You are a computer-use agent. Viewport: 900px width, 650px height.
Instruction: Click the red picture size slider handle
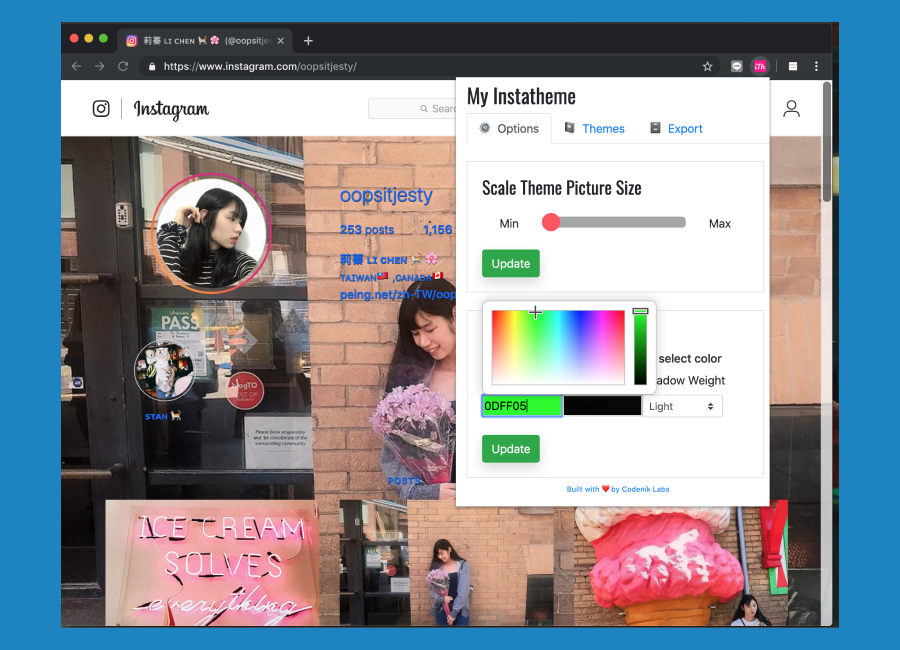[550, 222]
